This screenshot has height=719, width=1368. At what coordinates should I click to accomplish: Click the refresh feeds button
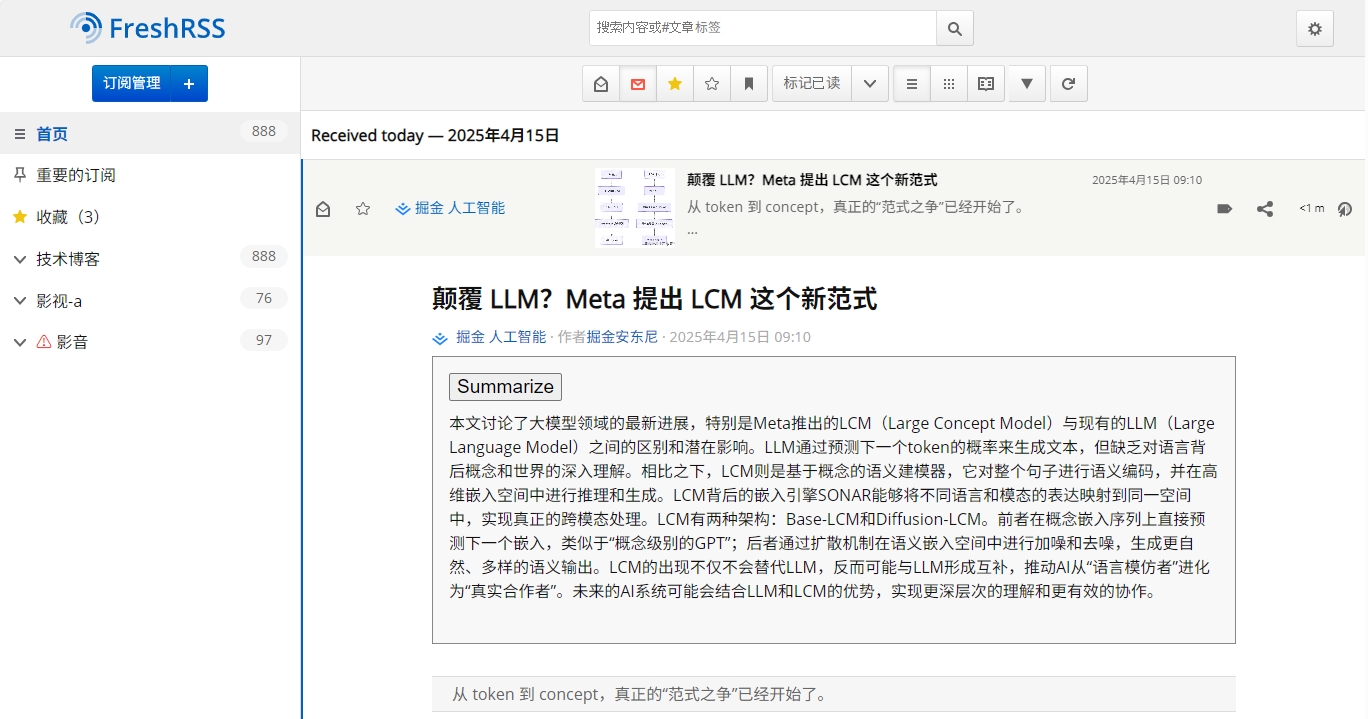pos(1068,84)
